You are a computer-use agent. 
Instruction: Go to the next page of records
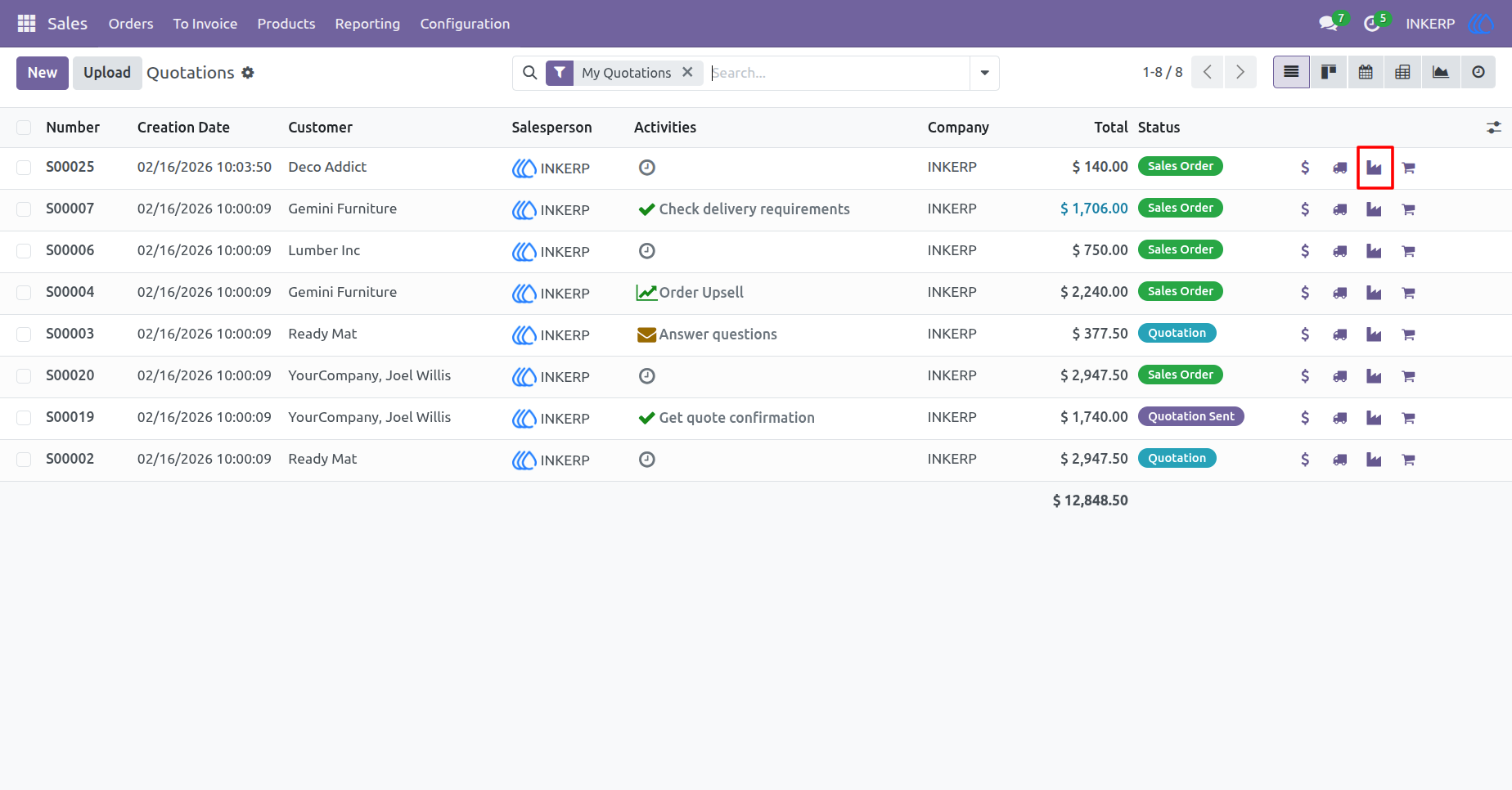tap(1240, 73)
